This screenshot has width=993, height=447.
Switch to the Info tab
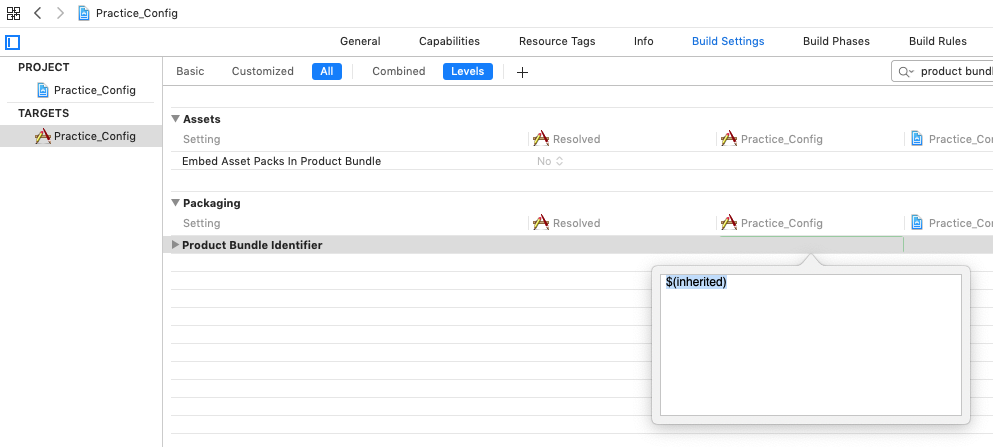(x=643, y=41)
